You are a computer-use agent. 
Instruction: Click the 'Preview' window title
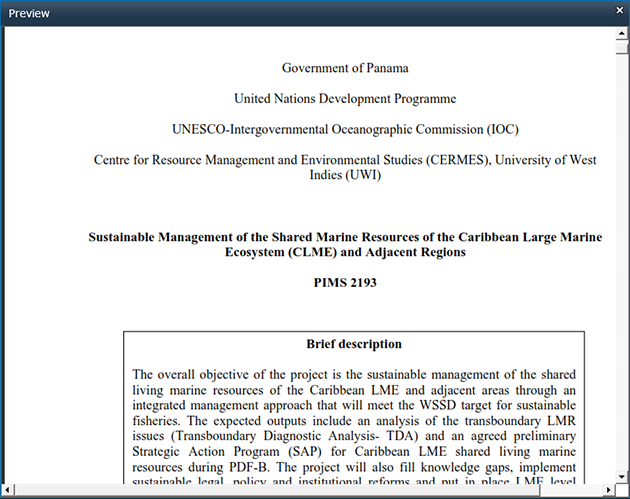[29, 14]
